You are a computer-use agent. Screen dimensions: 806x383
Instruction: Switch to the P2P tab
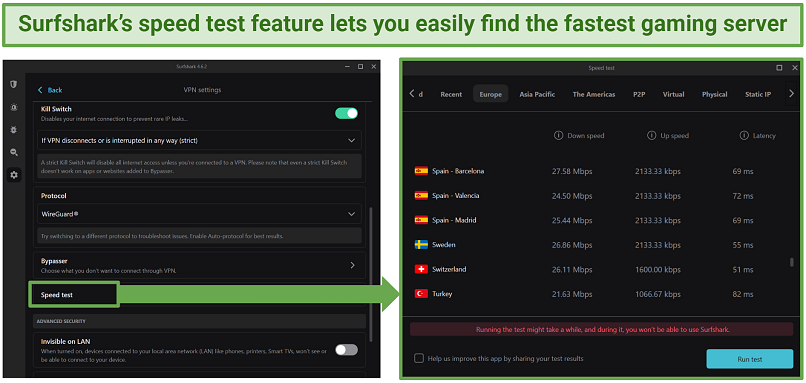click(639, 94)
